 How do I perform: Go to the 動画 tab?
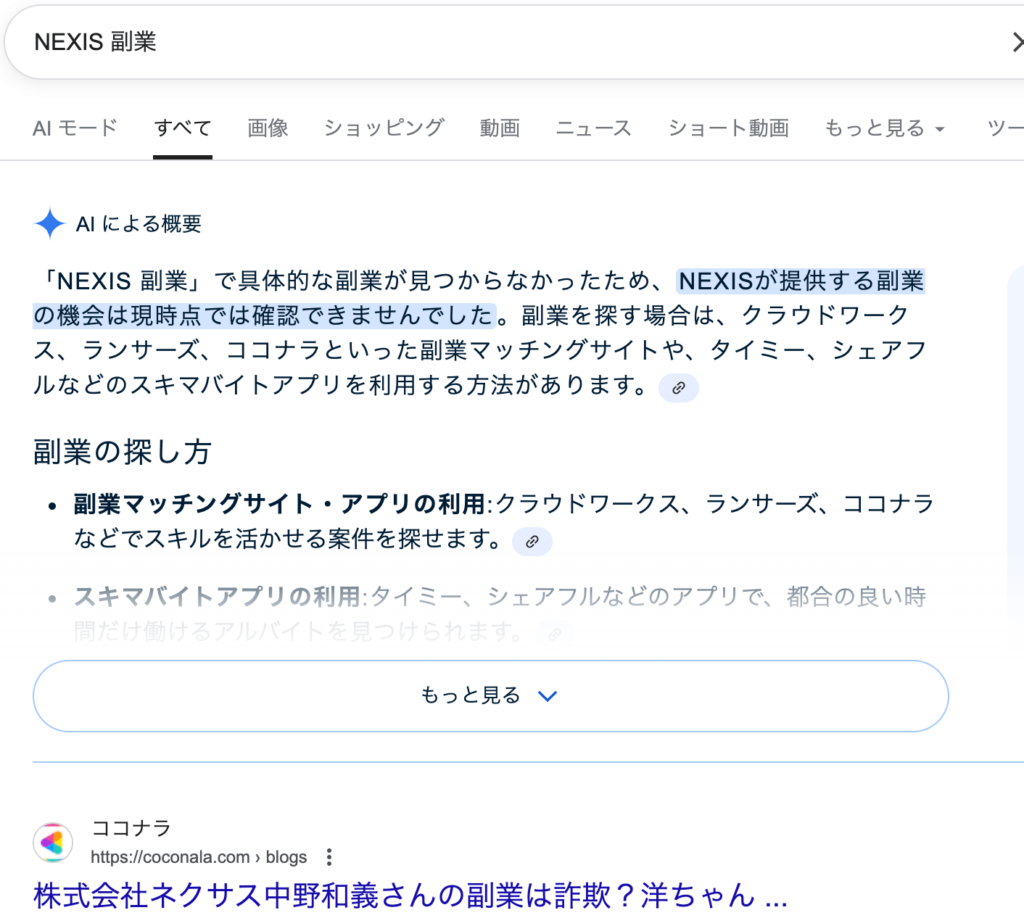tap(499, 128)
